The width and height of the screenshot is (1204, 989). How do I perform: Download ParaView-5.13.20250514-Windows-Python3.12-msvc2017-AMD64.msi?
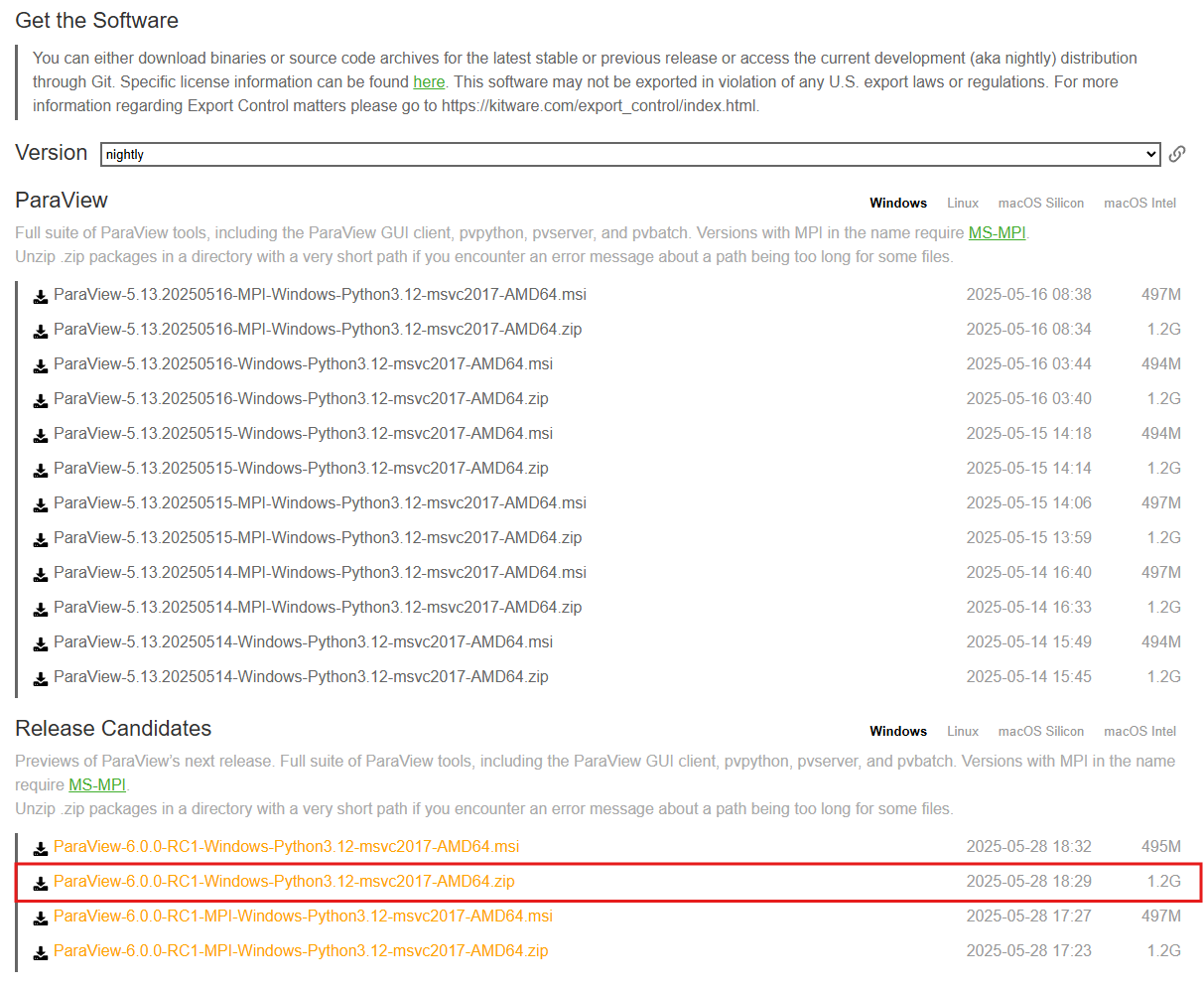(x=303, y=641)
